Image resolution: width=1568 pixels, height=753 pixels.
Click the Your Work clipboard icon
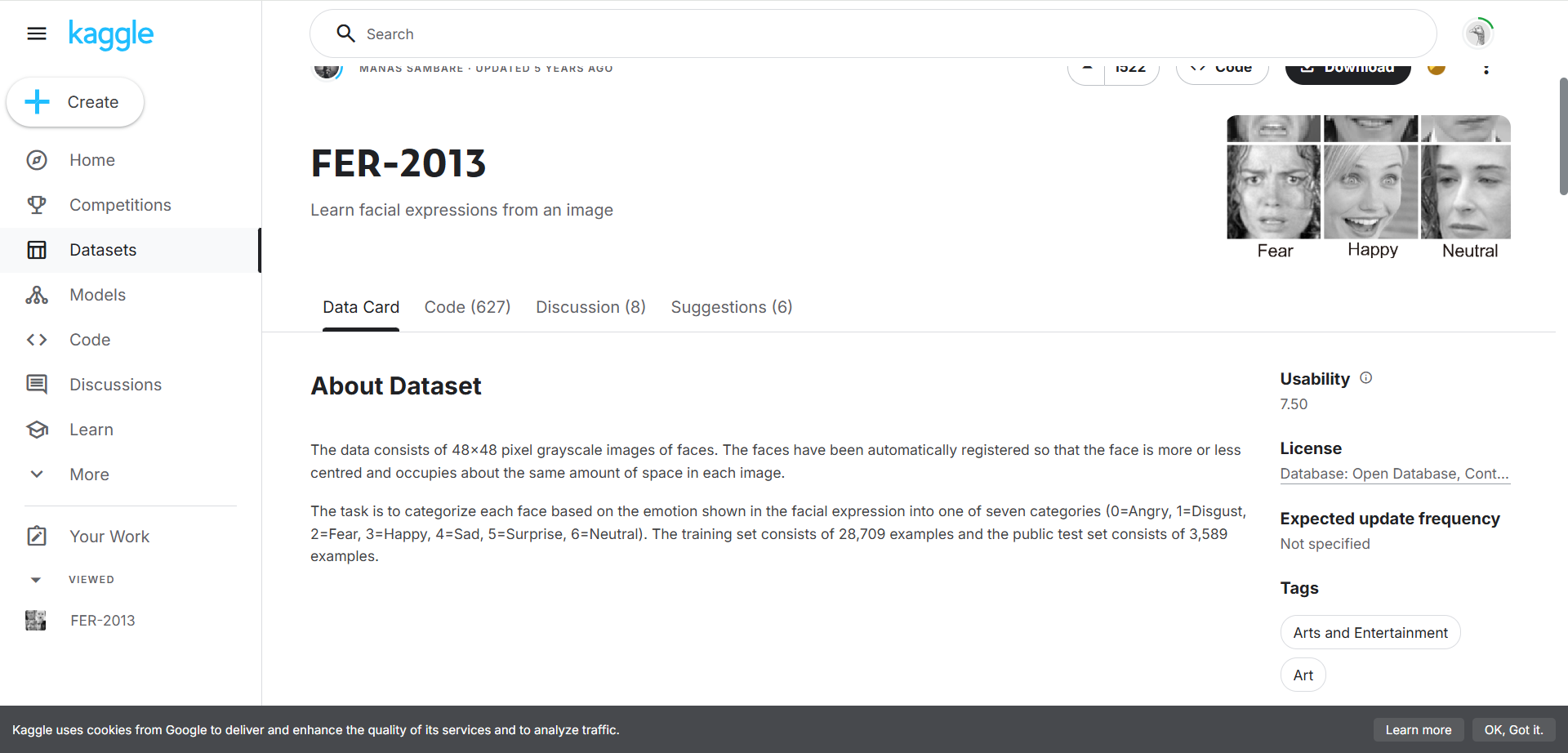[37, 537]
